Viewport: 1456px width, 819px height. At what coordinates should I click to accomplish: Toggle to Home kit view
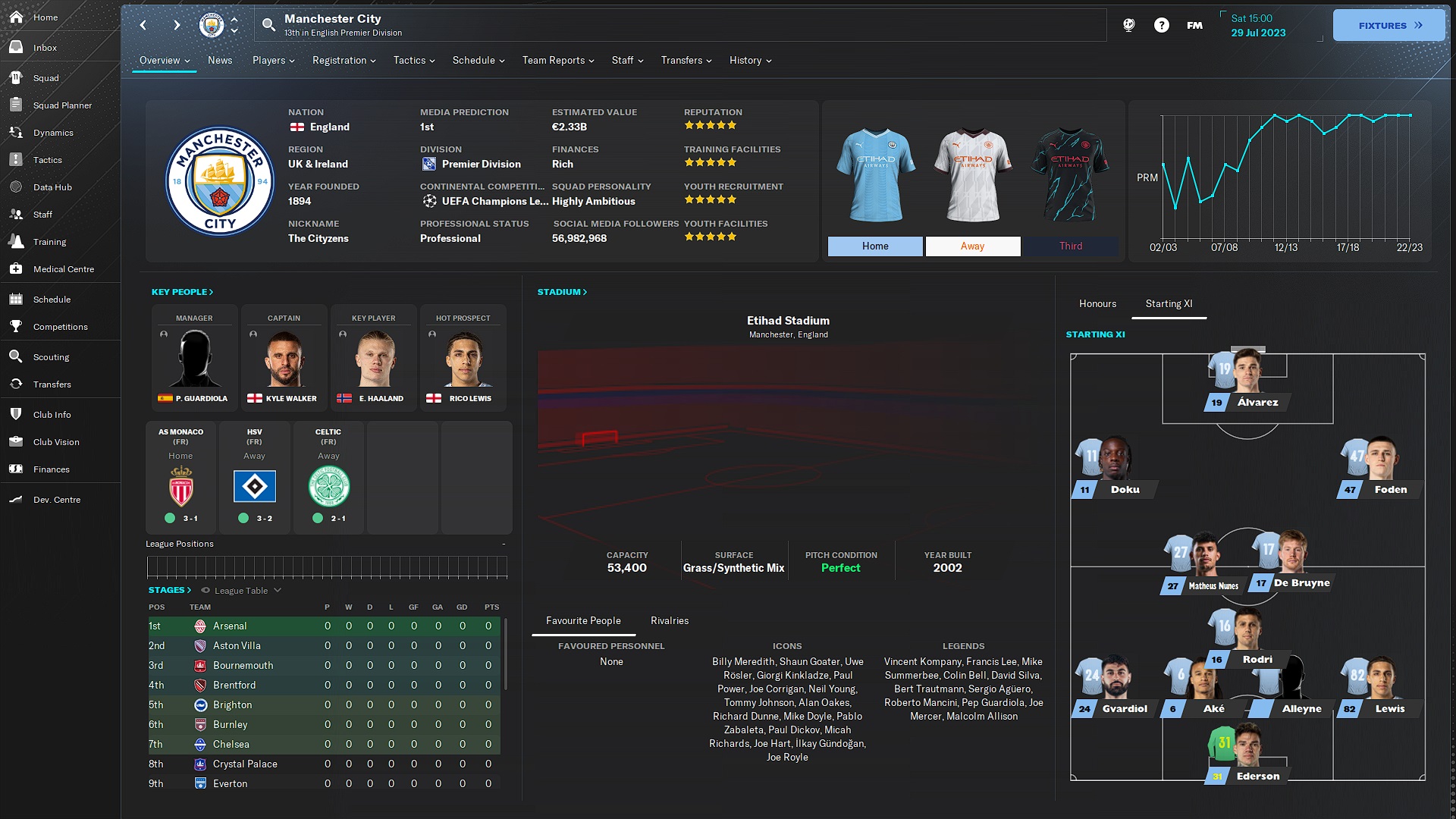coord(875,245)
